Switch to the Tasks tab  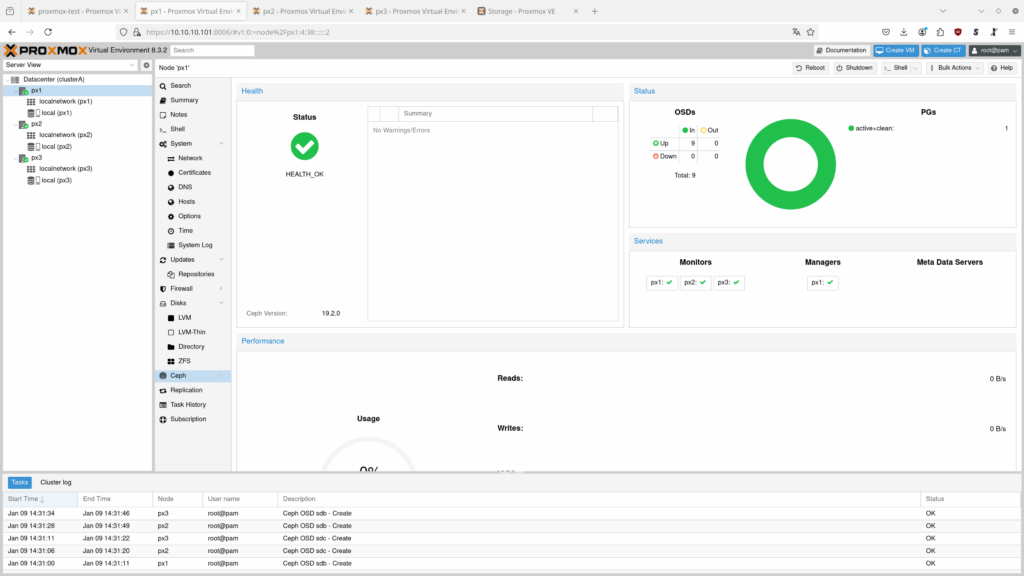pyautogui.click(x=20, y=483)
